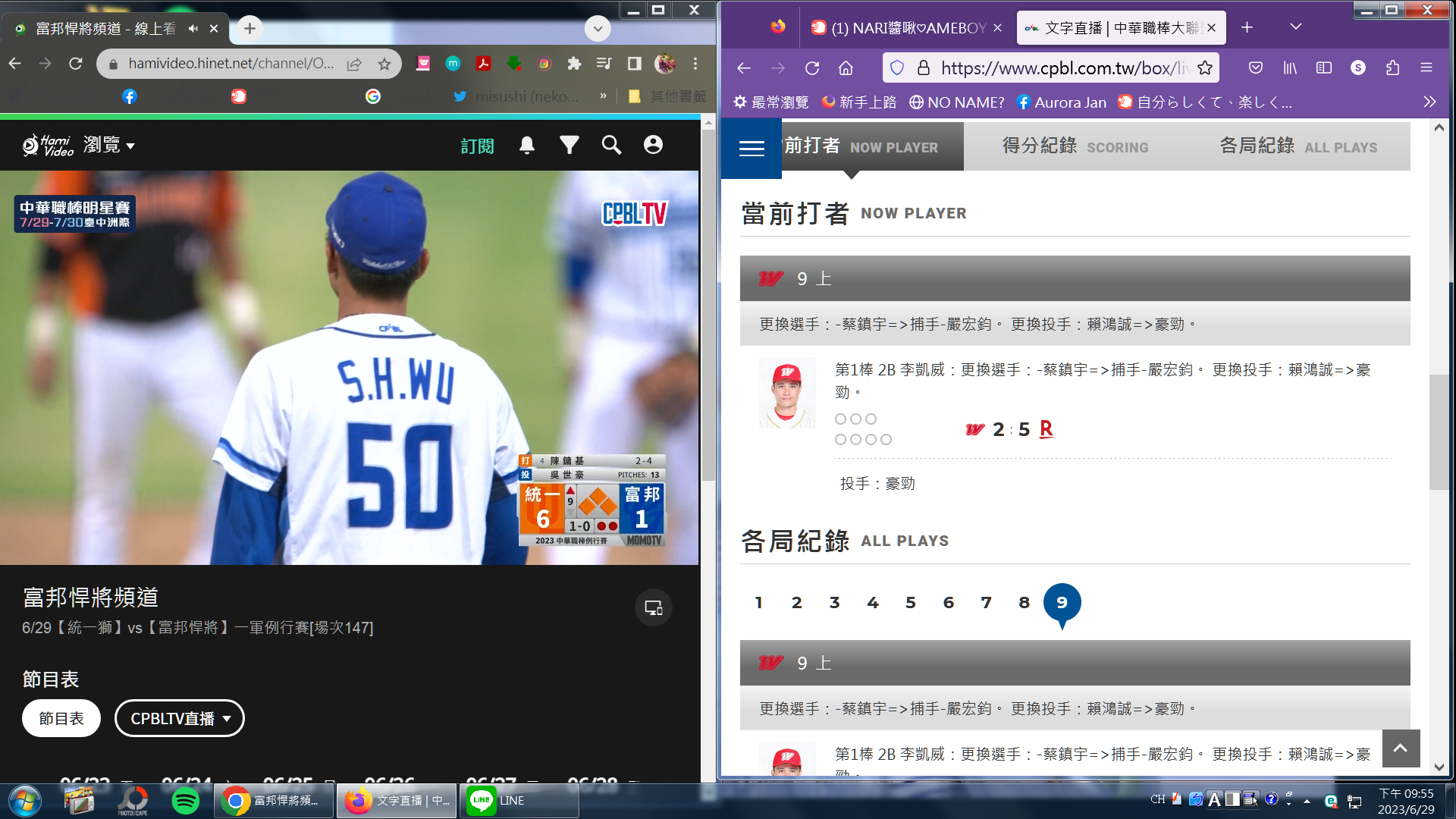The width and height of the screenshot is (1456, 819).
Task: List all Firefox tabs chevron
Action: point(1296,27)
